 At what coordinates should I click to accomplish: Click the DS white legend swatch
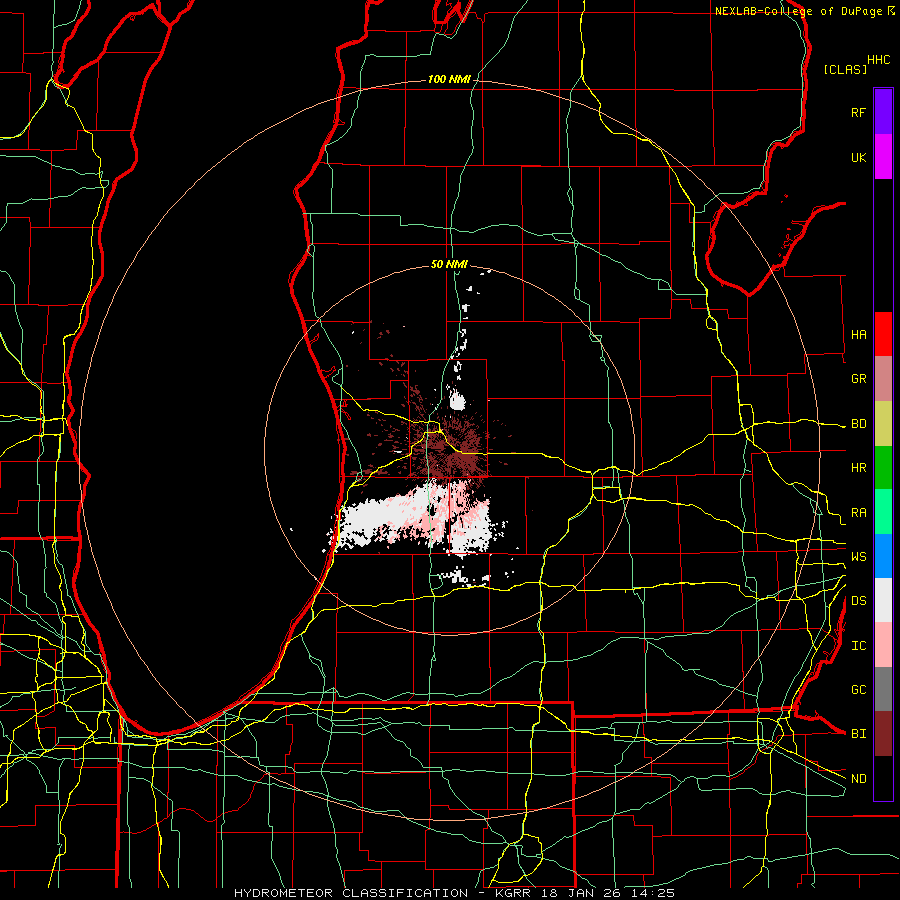(x=883, y=600)
